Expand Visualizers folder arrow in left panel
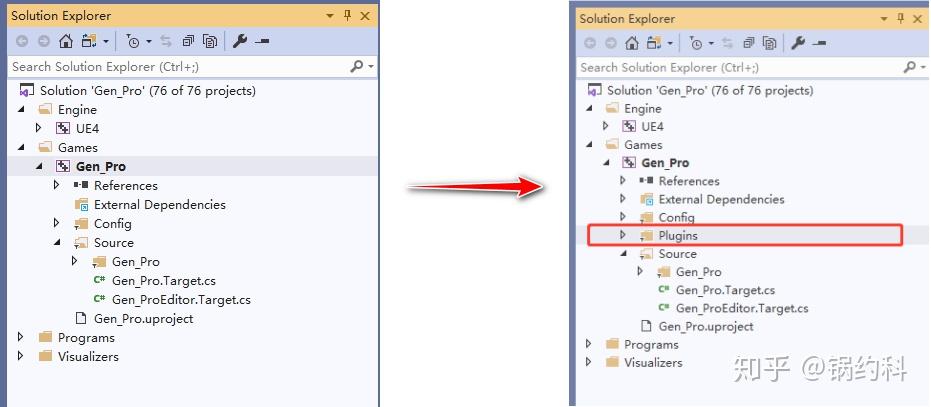The image size is (931, 407). click(x=21, y=356)
